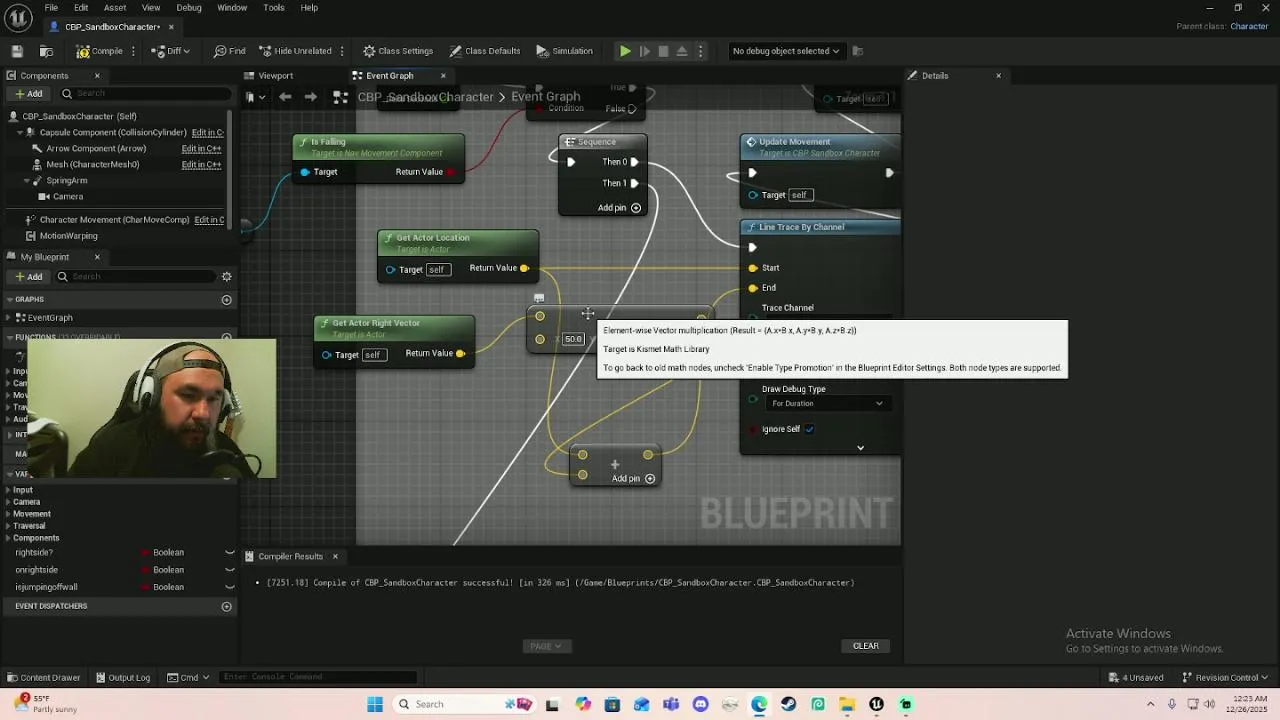Open the Windows Start menu
This screenshot has height=720, width=1280.
pos(375,704)
